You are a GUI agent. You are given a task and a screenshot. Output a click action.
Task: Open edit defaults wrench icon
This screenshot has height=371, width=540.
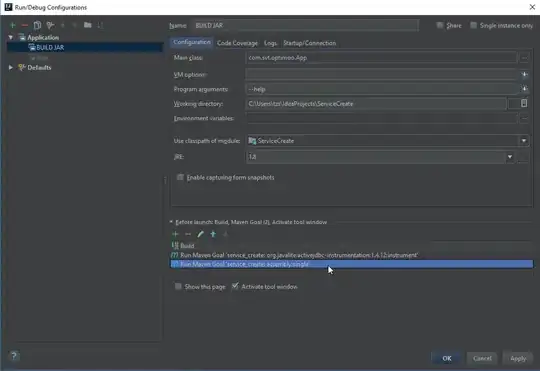click(x=50, y=25)
